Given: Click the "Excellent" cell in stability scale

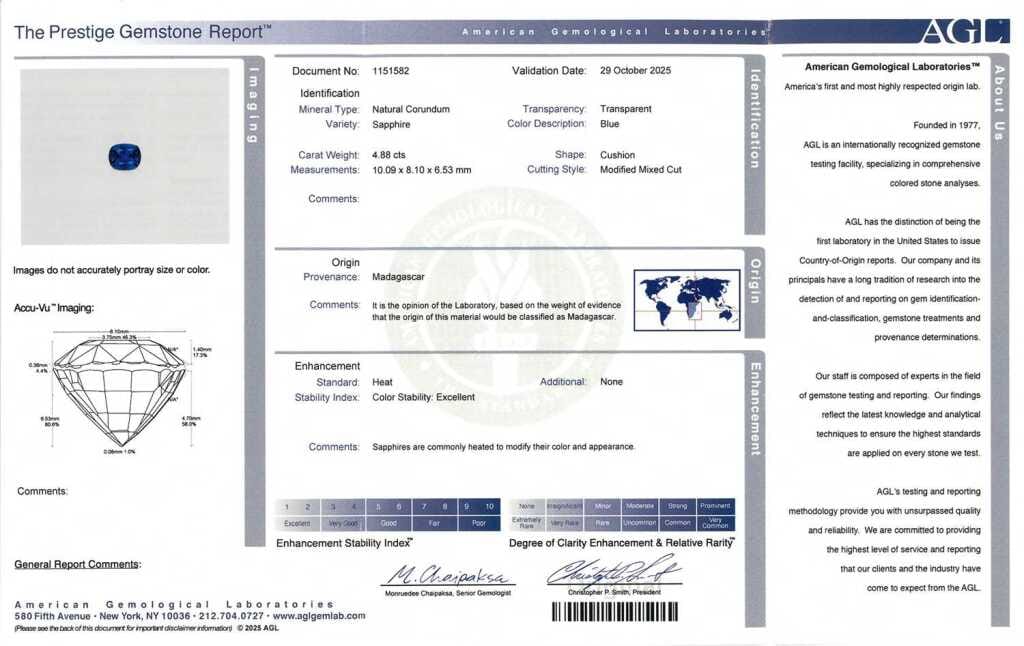Looking at the screenshot, I should pyautogui.click(x=297, y=523).
